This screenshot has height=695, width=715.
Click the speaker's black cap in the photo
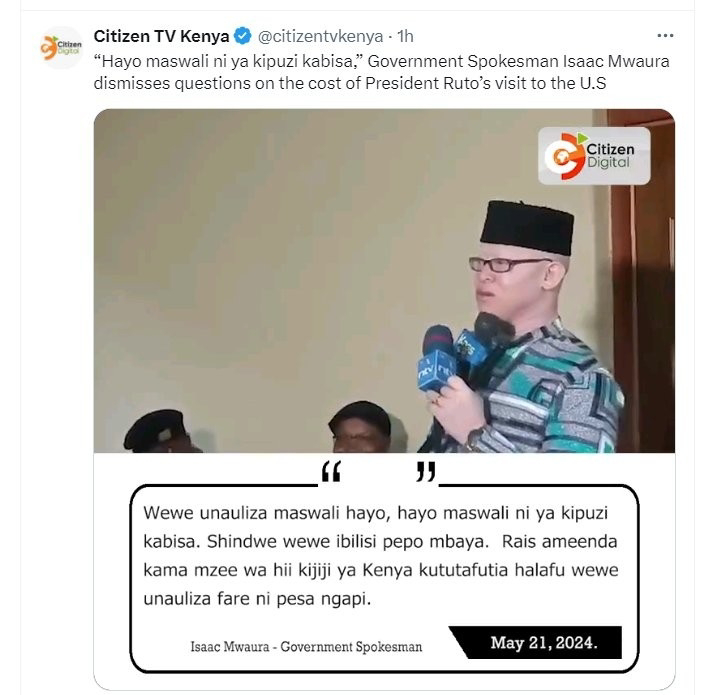click(x=527, y=227)
